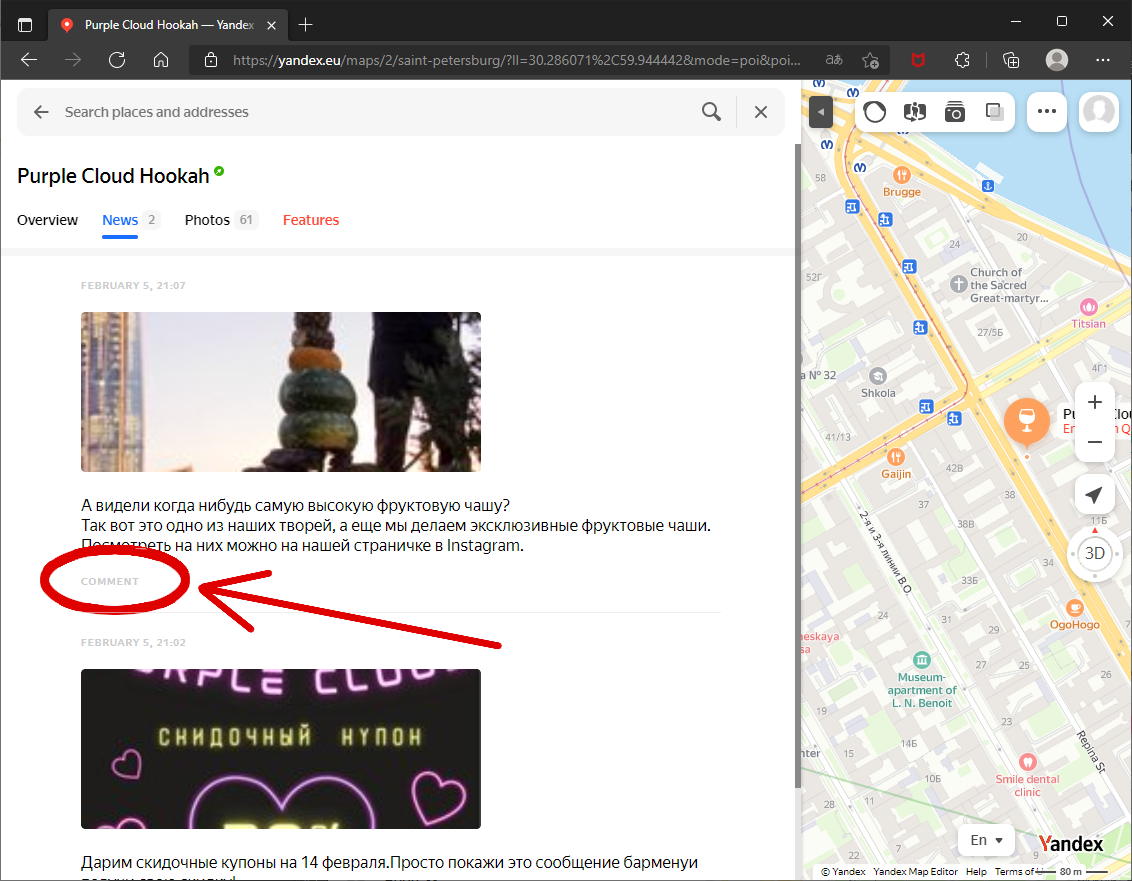Screen dimensions: 1132x881
Task: Zoom in the map with plus
Action: (1094, 402)
